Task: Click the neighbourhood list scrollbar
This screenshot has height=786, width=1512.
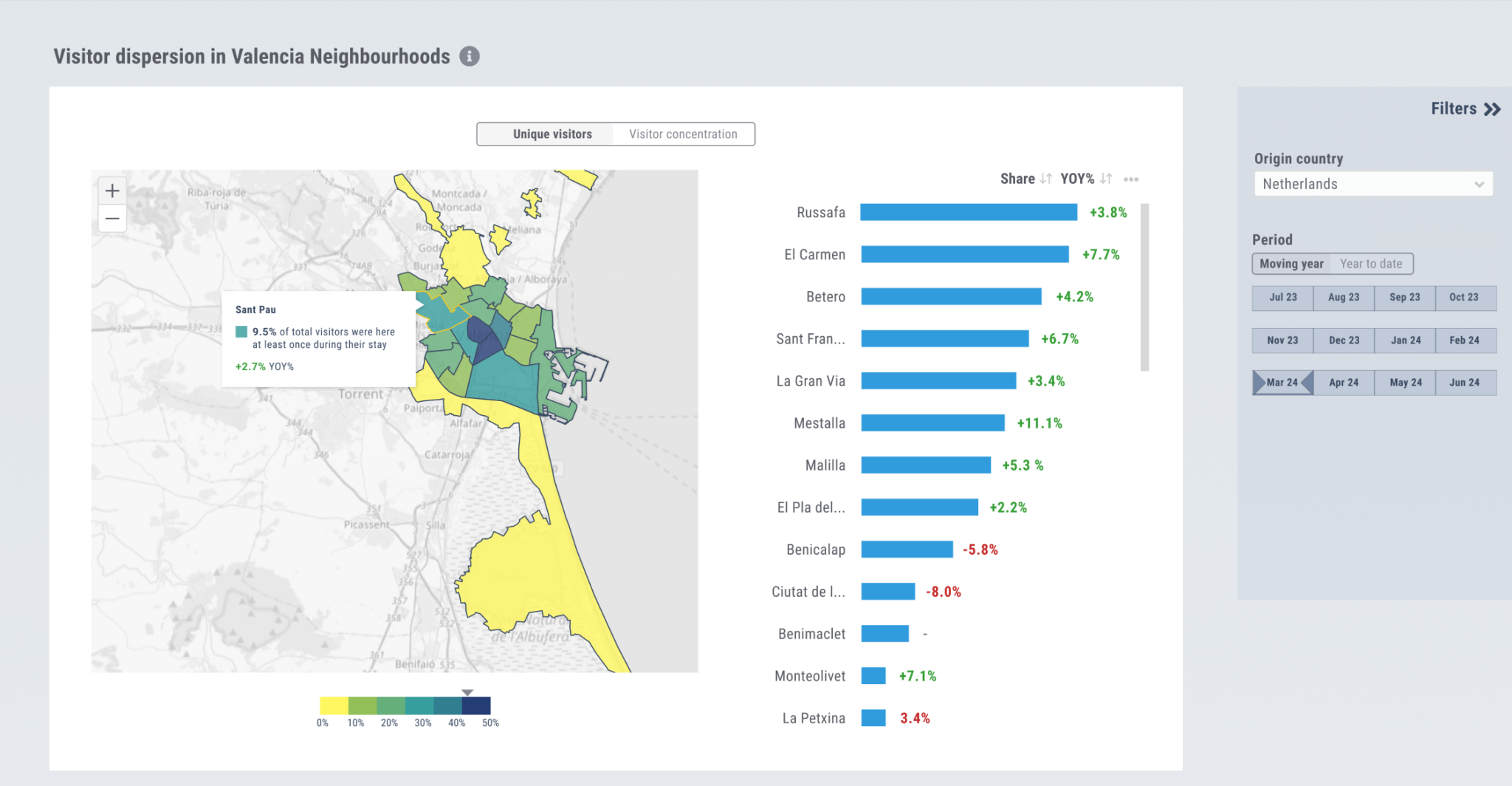Action: (1144, 287)
